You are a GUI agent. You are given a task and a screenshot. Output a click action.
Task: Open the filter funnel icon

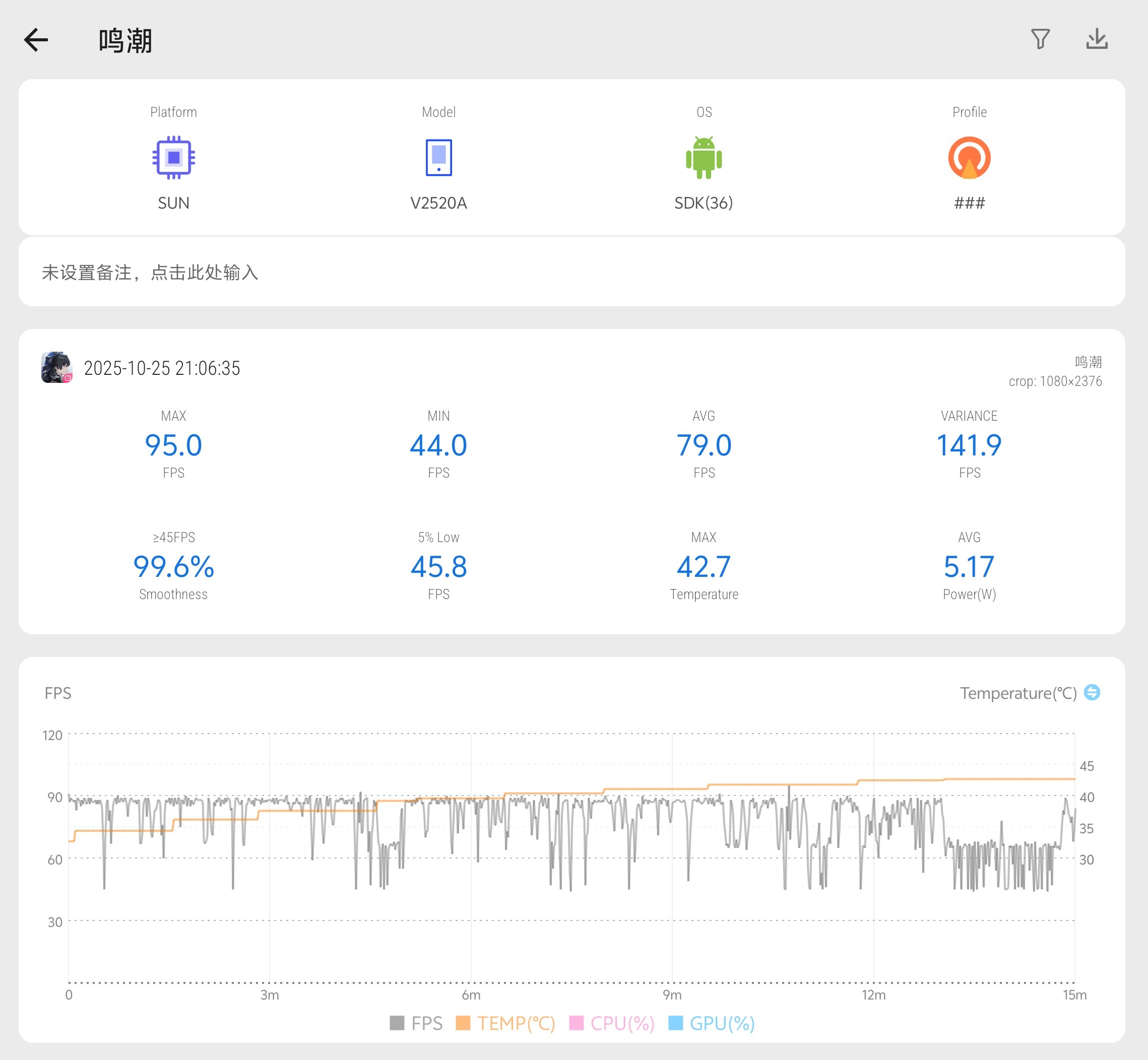click(x=1040, y=39)
